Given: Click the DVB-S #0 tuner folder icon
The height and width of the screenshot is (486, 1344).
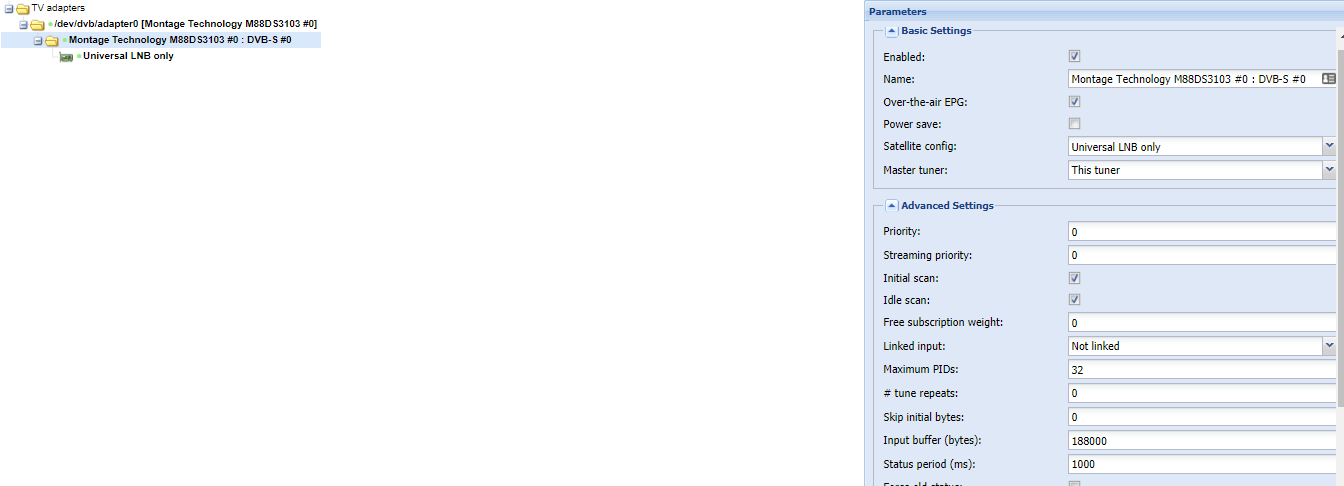Looking at the screenshot, I should [52, 41].
